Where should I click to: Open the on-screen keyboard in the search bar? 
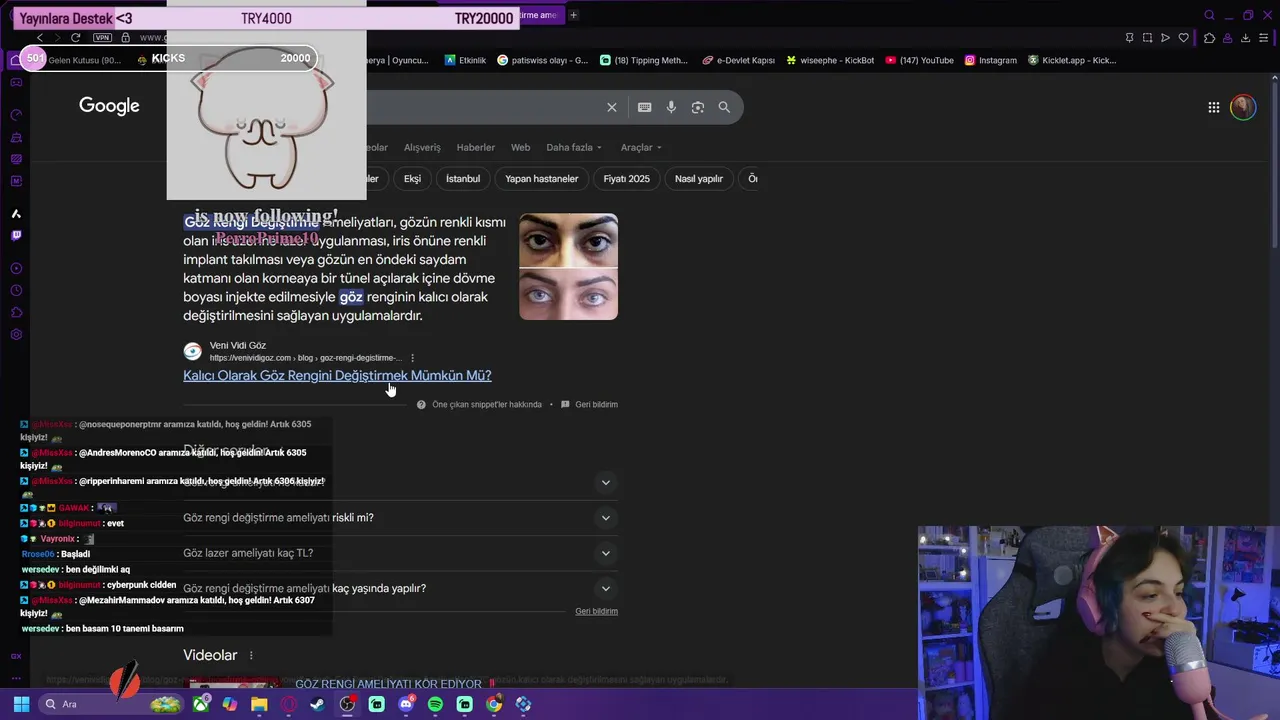(645, 107)
